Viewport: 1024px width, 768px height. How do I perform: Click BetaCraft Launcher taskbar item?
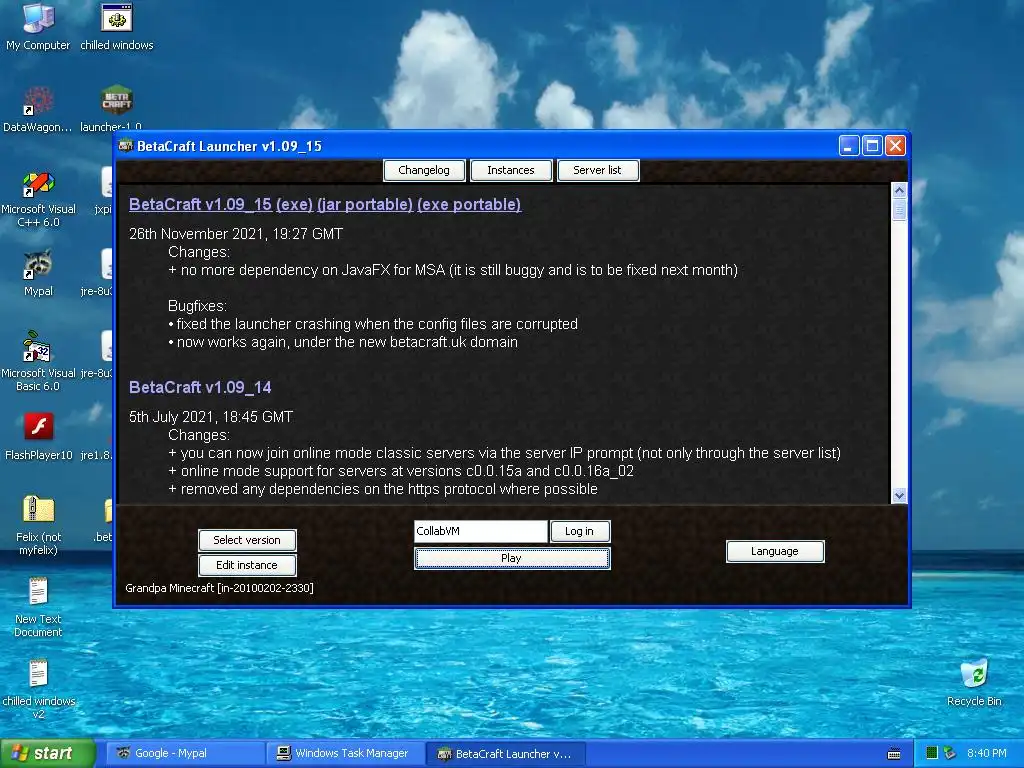(x=505, y=754)
